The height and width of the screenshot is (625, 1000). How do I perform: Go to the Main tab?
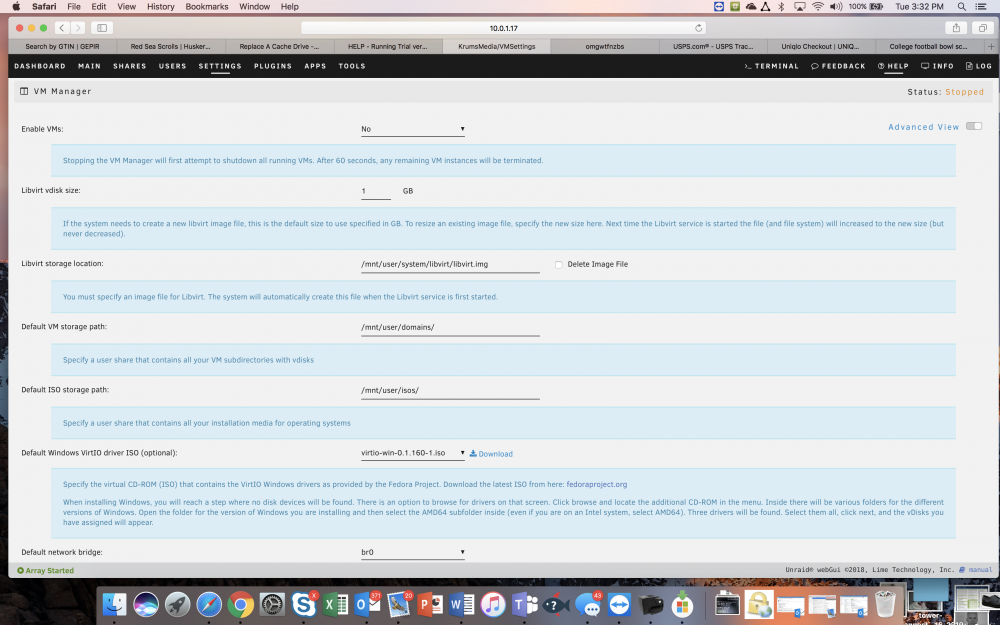(x=89, y=66)
